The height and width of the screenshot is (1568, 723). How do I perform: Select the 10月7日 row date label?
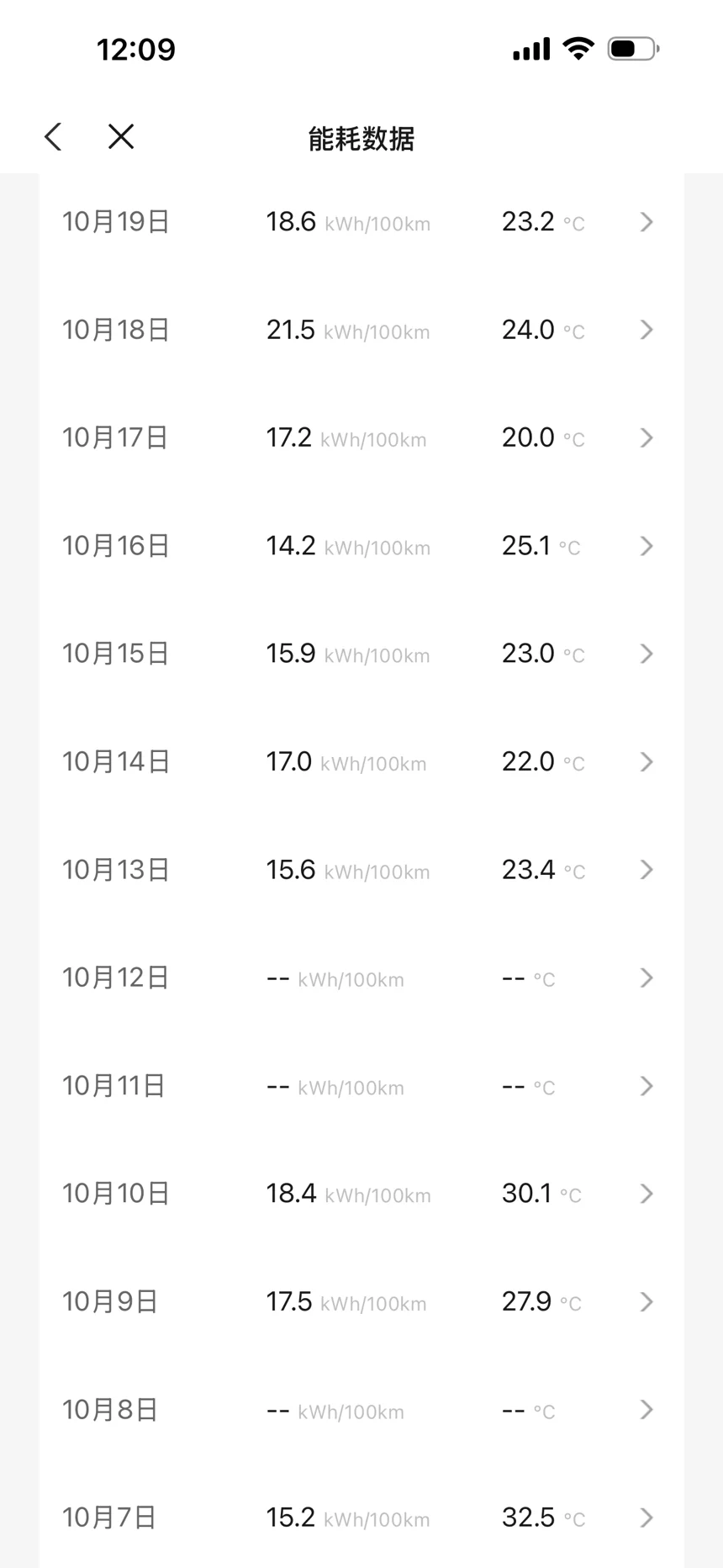pos(109,1518)
